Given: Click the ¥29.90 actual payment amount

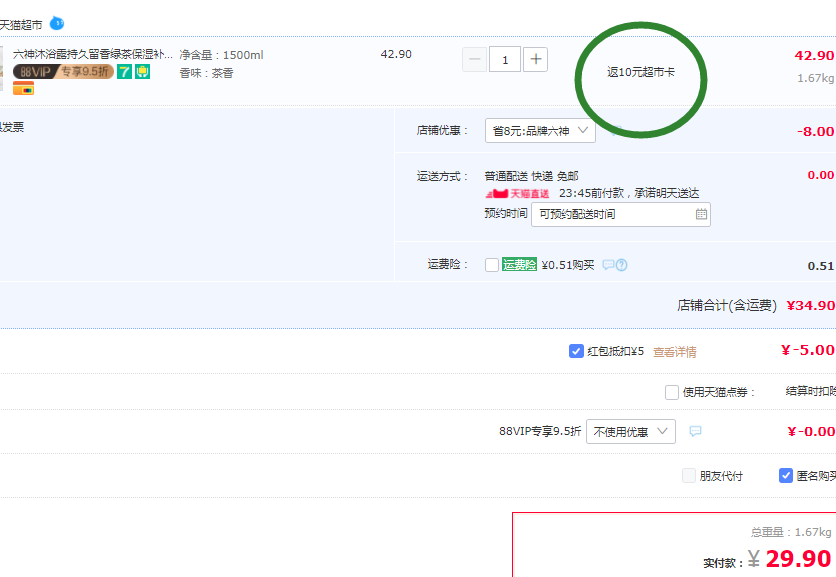Looking at the screenshot, I should point(790,559).
